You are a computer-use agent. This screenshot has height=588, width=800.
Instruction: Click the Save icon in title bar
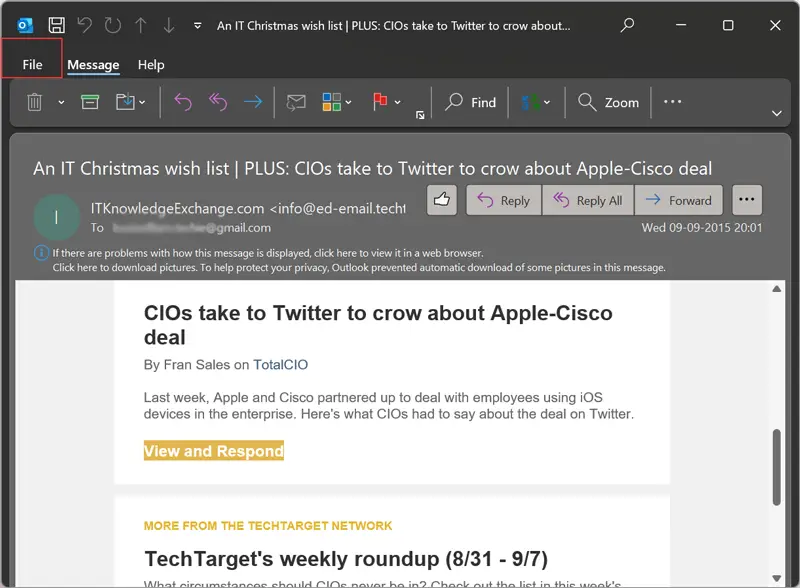click(57, 25)
